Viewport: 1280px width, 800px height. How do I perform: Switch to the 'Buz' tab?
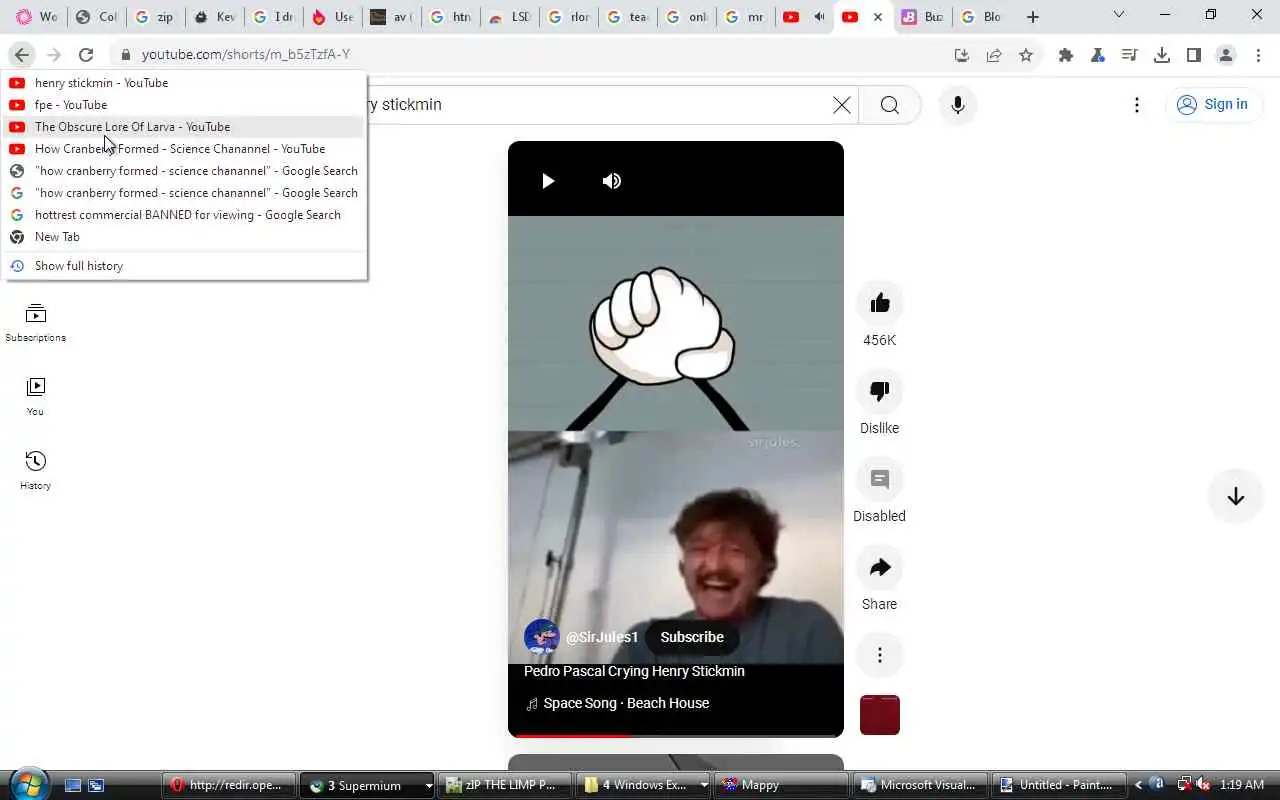923,17
